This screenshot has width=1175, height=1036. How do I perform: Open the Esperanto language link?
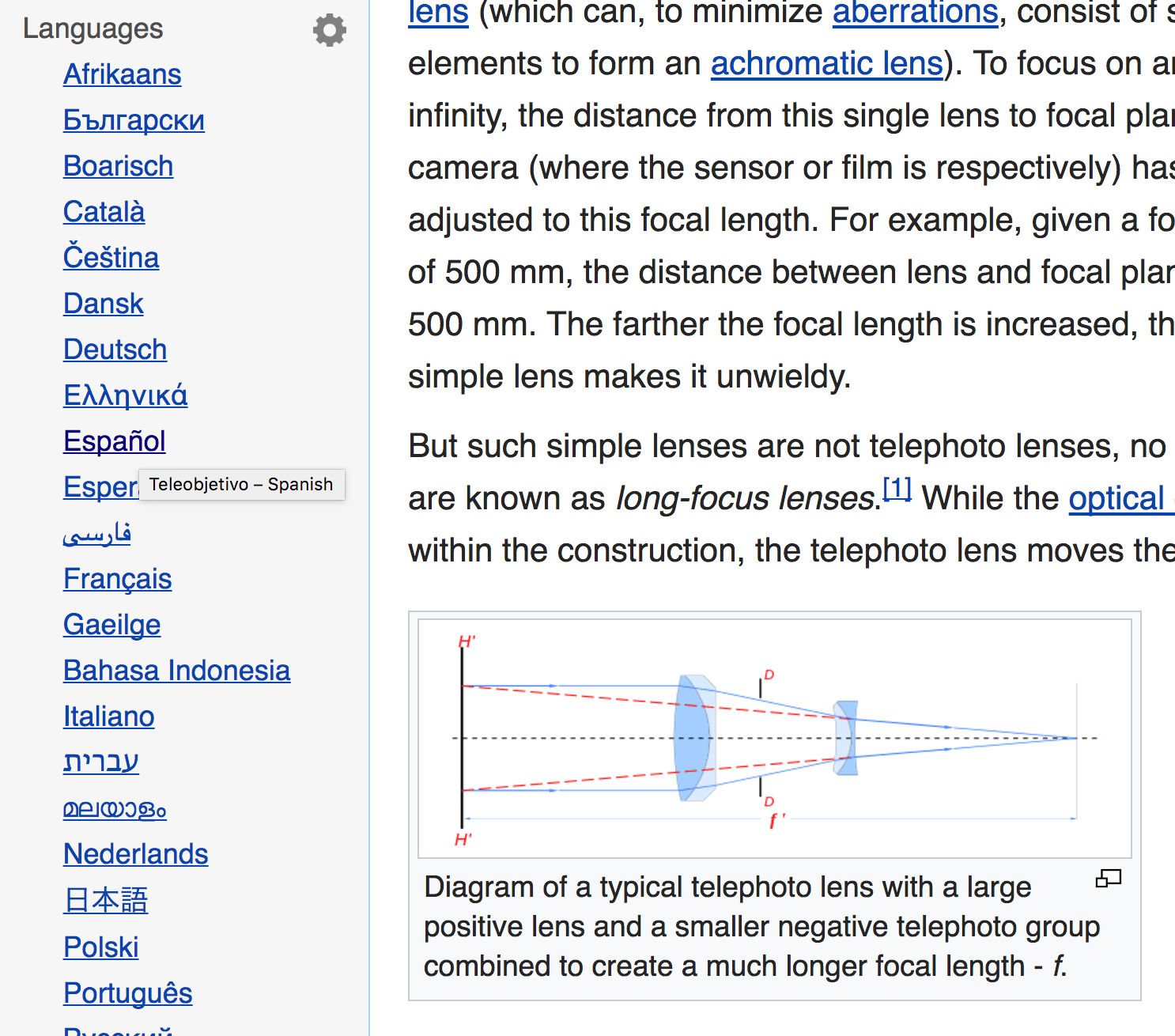[x=100, y=487]
